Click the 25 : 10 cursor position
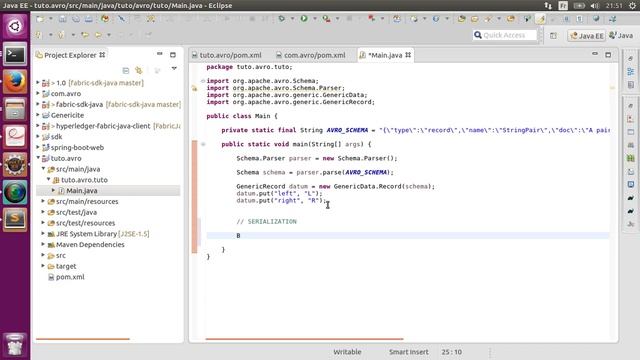This screenshot has height=360, width=640. [451, 352]
